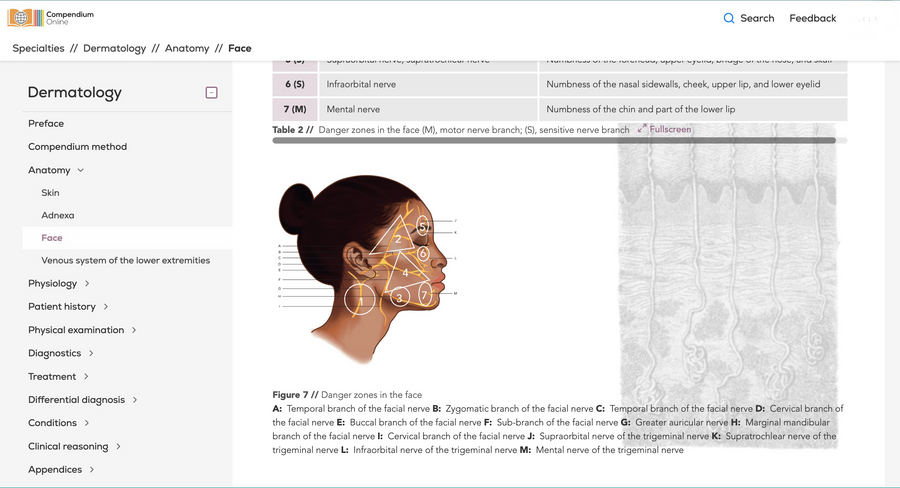
Task: Collapse the Anatomy section chevron
Action: tap(80, 170)
